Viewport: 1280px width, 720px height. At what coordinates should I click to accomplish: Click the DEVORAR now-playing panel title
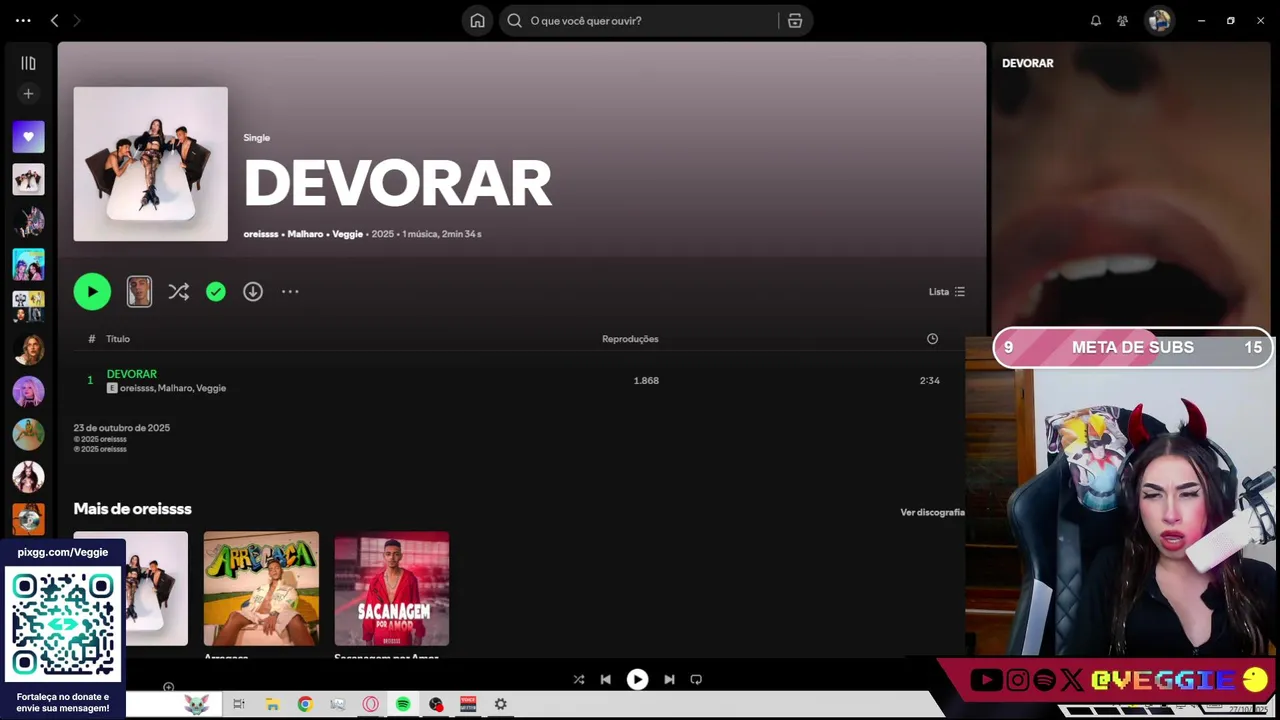coord(1028,63)
